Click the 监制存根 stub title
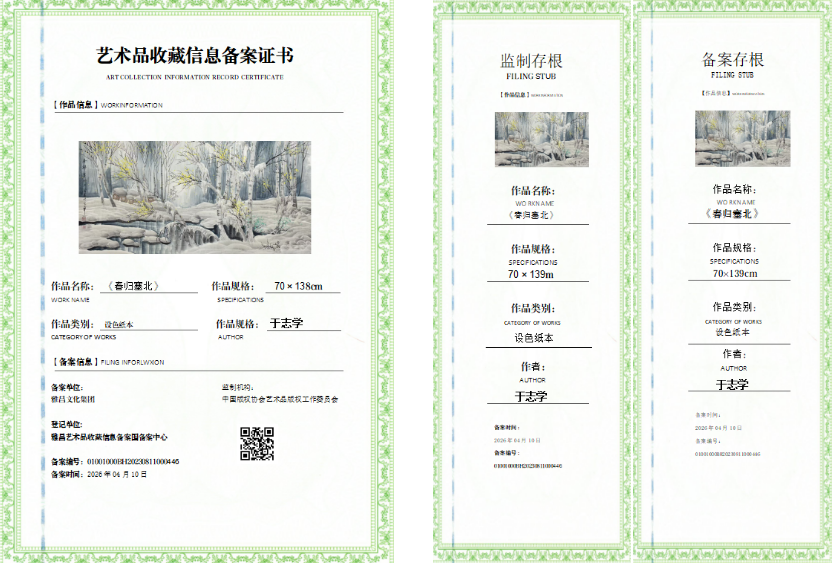The image size is (833, 563). pyautogui.click(x=531, y=61)
